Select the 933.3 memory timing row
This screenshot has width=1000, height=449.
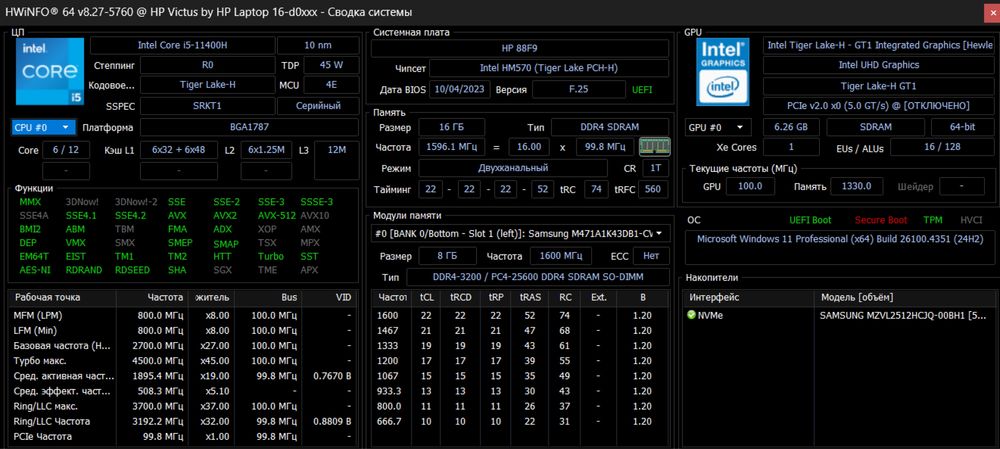(x=520, y=391)
